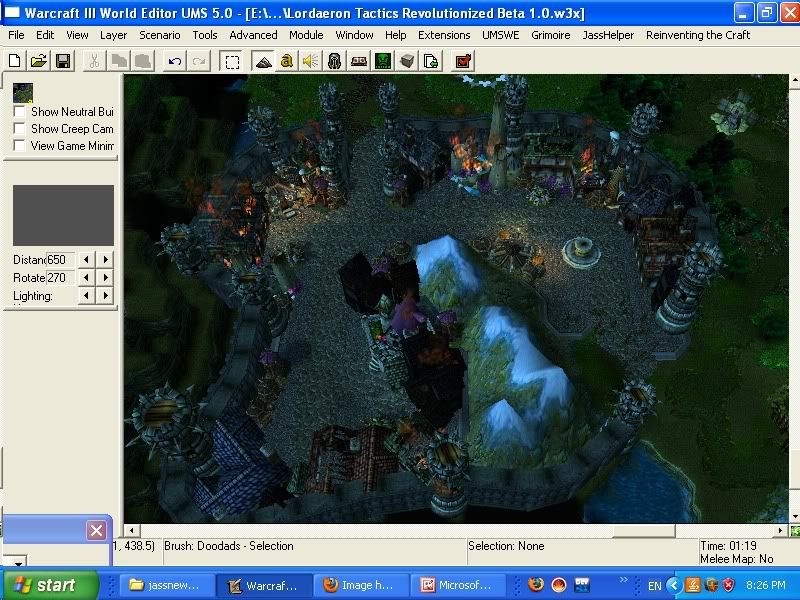Click the minimap thumbnail in the side panel

click(23, 93)
